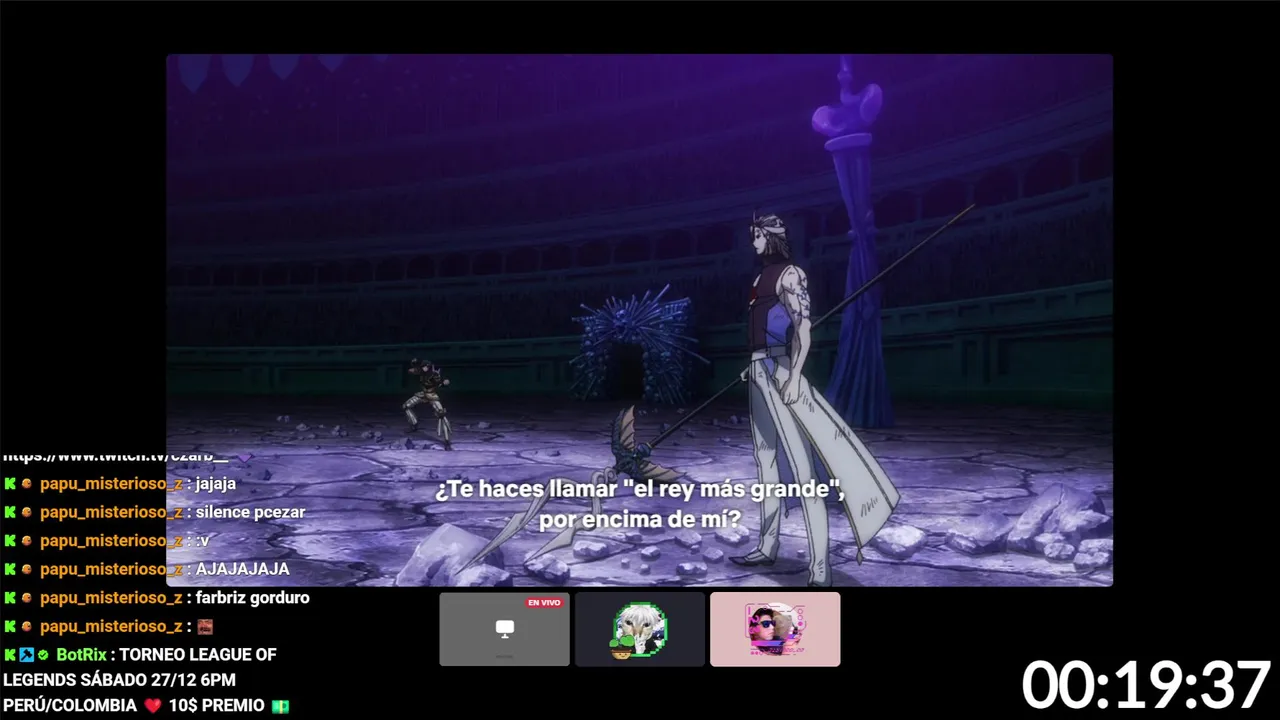Click the orange user badge beside the 'jajaja' message

[x=27, y=484]
